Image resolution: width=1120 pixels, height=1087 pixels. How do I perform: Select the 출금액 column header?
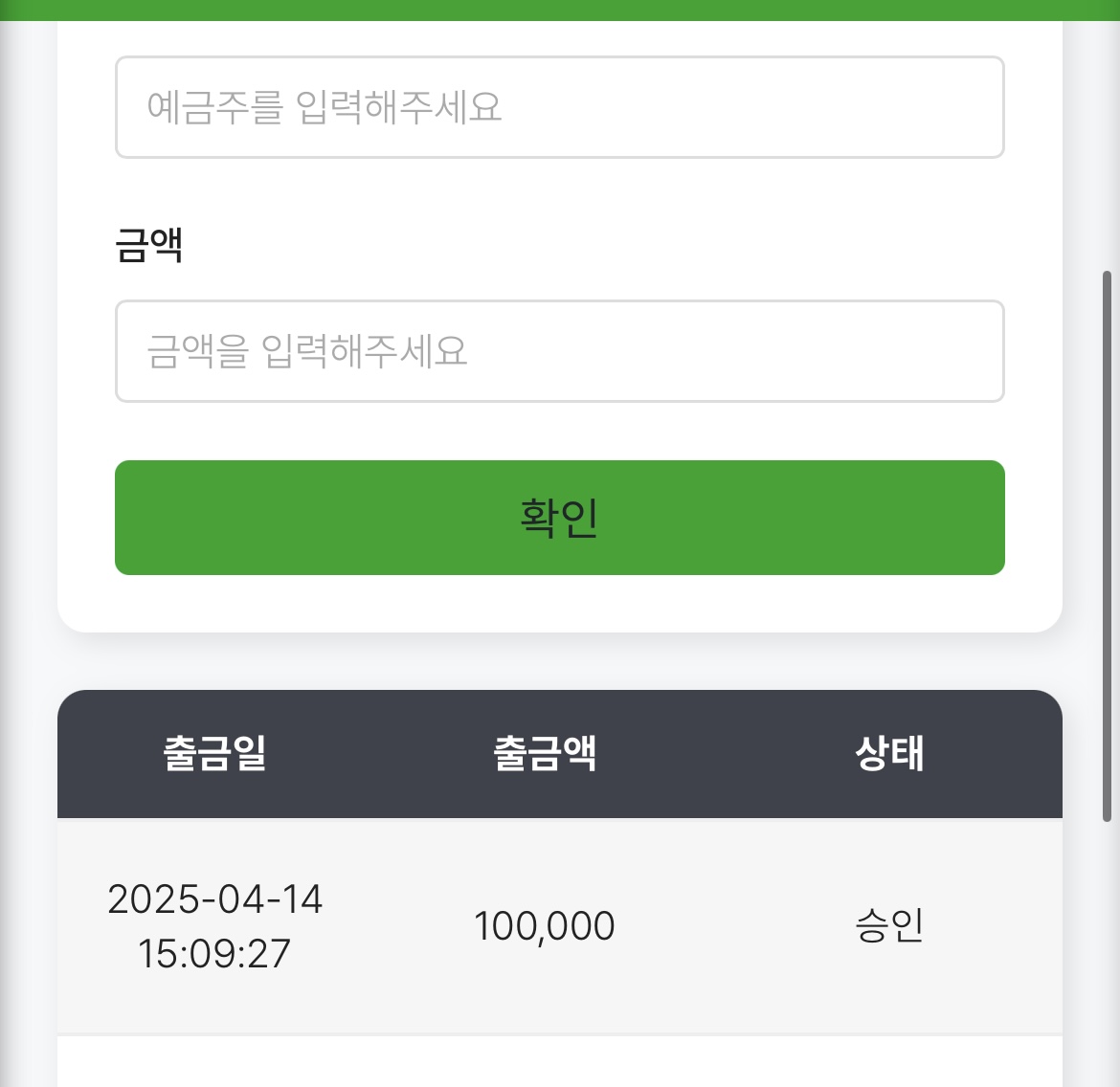pyautogui.click(x=545, y=754)
